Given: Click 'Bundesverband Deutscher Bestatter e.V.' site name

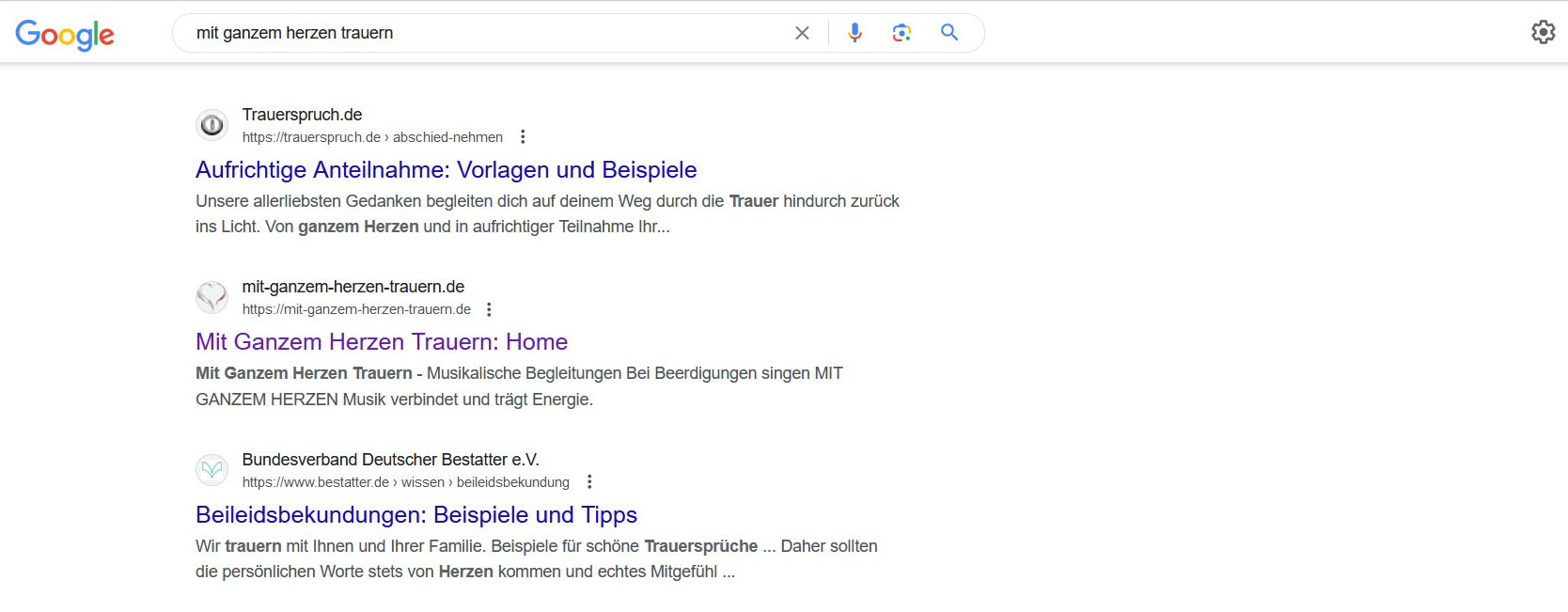Looking at the screenshot, I should [391, 460].
